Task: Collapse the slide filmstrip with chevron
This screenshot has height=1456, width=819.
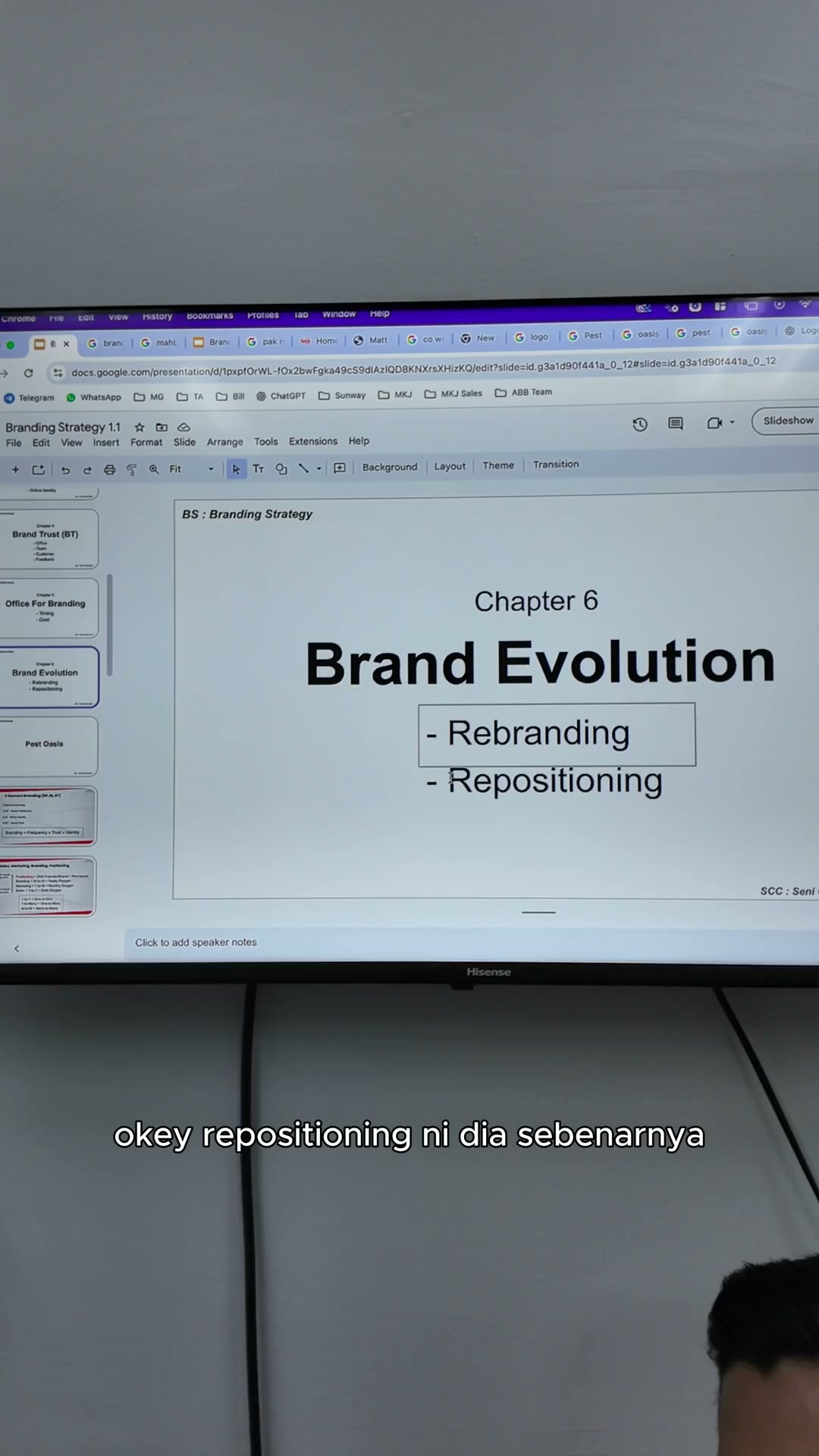Action: pyautogui.click(x=17, y=948)
